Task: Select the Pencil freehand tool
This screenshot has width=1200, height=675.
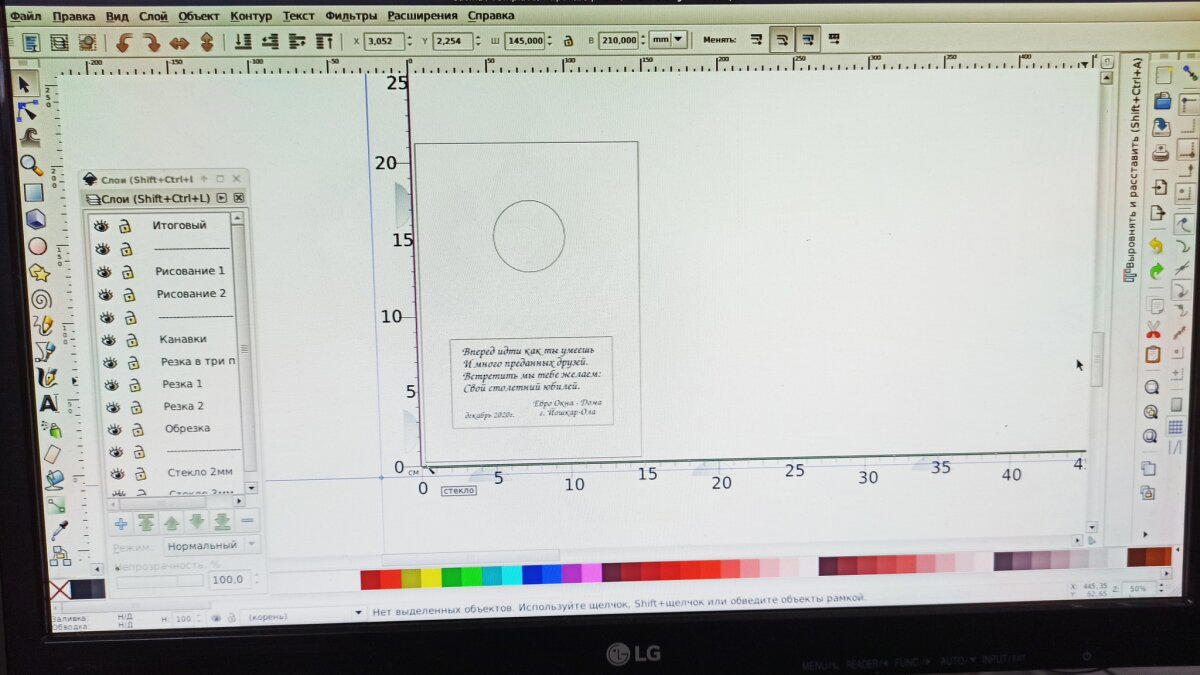Action: (x=43, y=325)
